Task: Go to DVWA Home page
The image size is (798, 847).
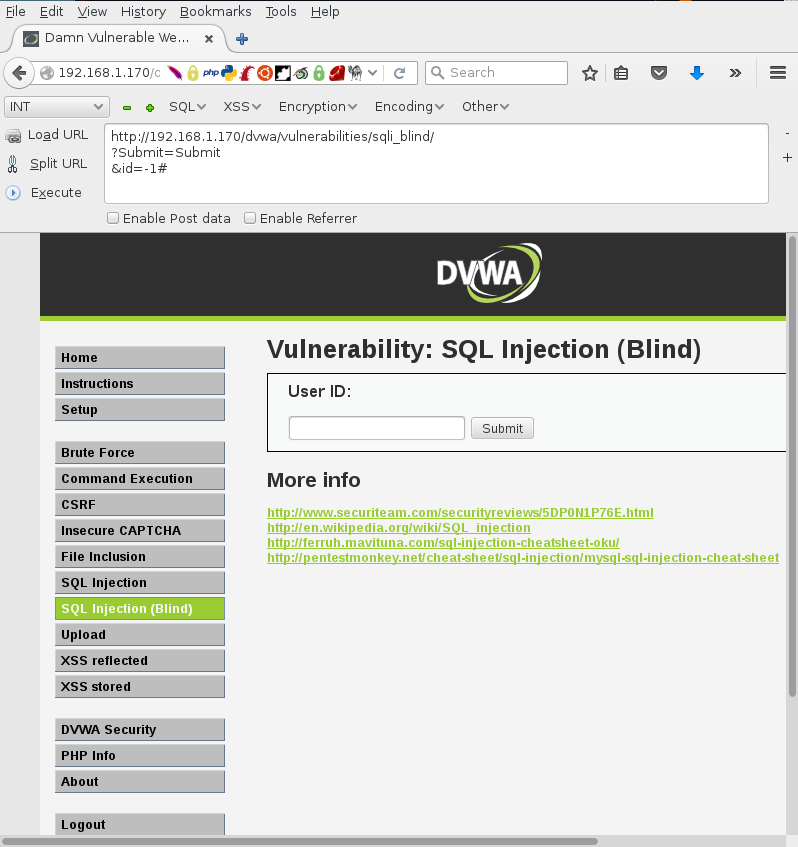Action: [x=140, y=358]
